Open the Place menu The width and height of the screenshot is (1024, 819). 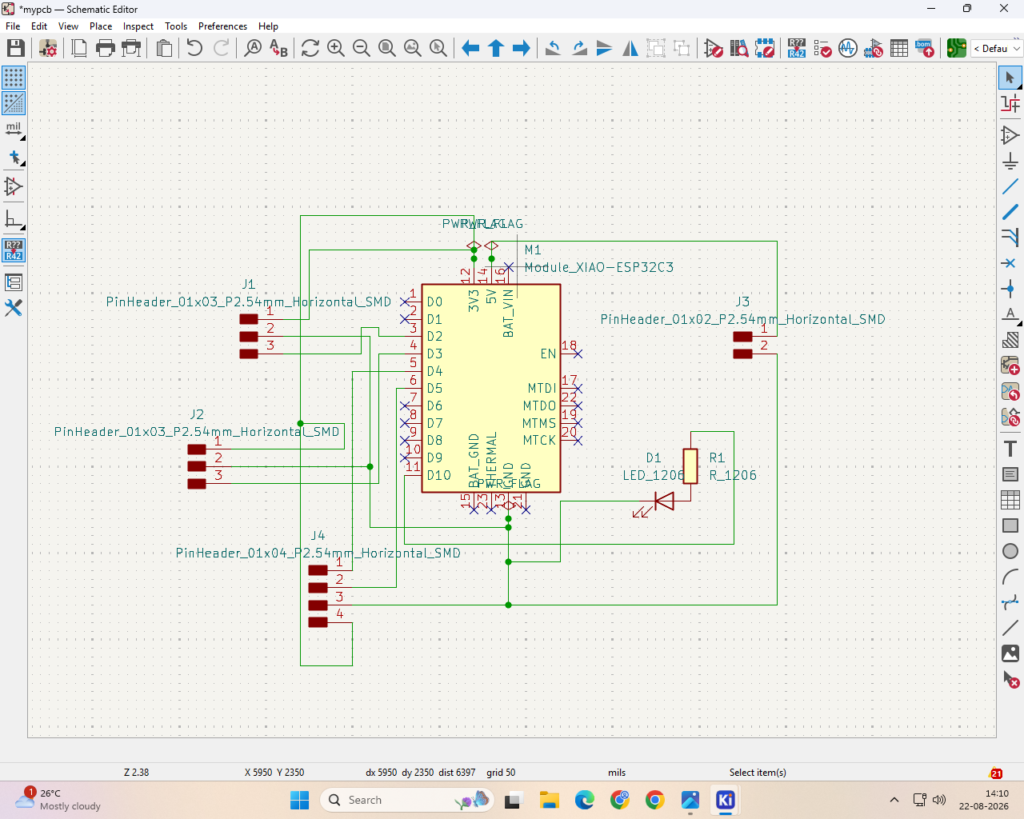coord(101,26)
